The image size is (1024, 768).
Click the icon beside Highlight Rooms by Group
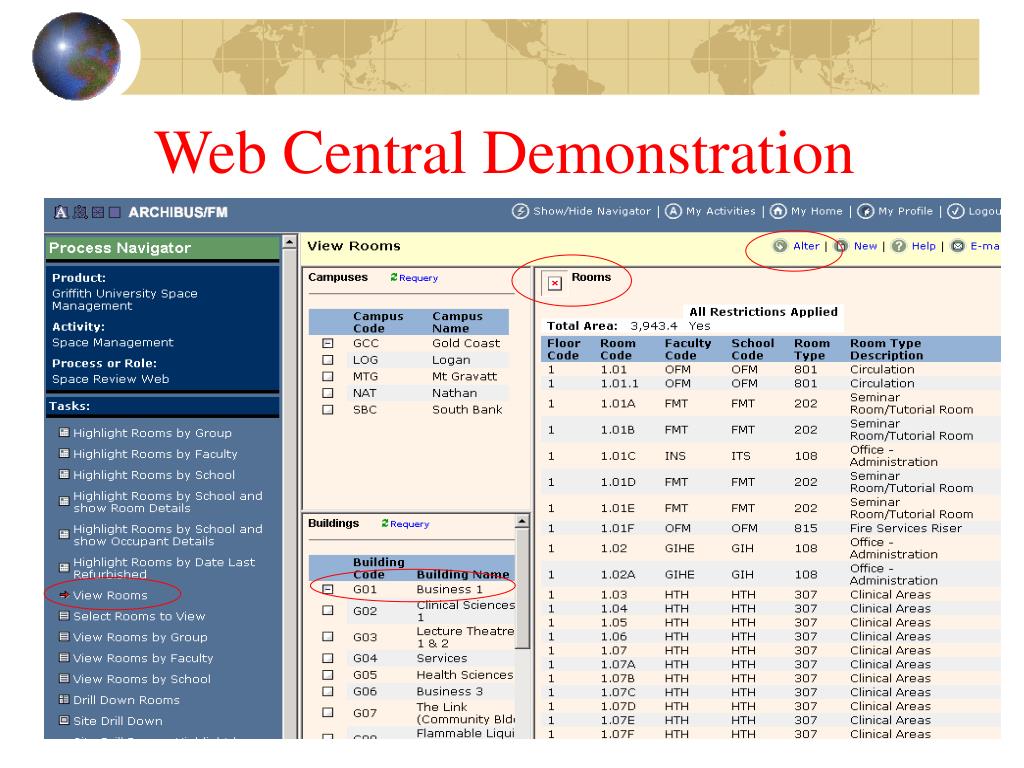[x=64, y=432]
